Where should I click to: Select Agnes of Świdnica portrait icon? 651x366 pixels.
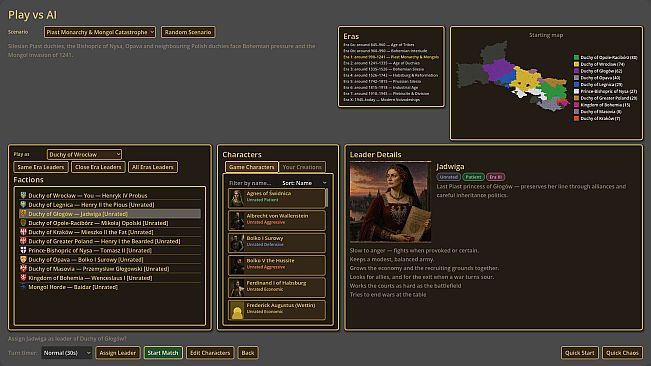[237, 198]
